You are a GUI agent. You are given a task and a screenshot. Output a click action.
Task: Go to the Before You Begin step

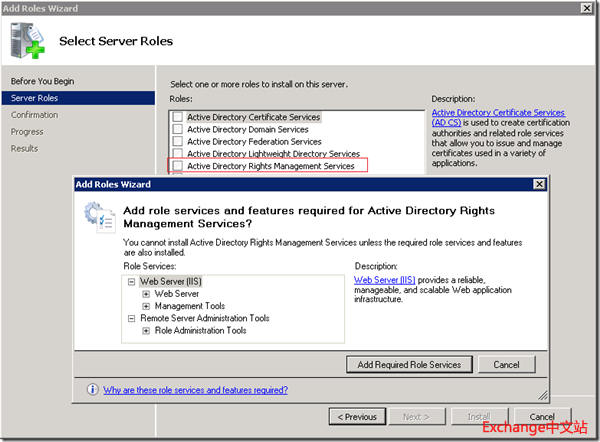(x=42, y=81)
